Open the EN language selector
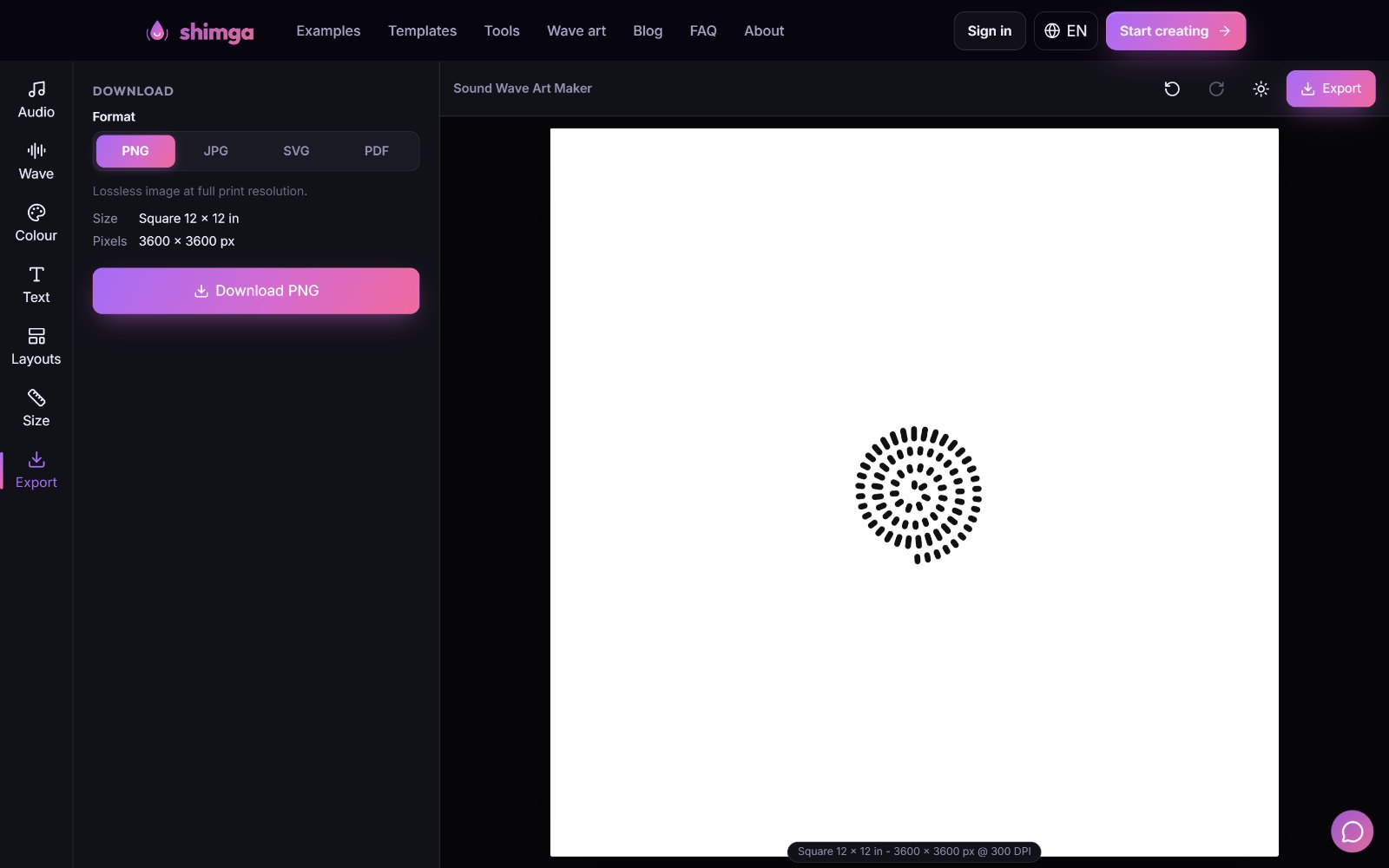 [1066, 31]
